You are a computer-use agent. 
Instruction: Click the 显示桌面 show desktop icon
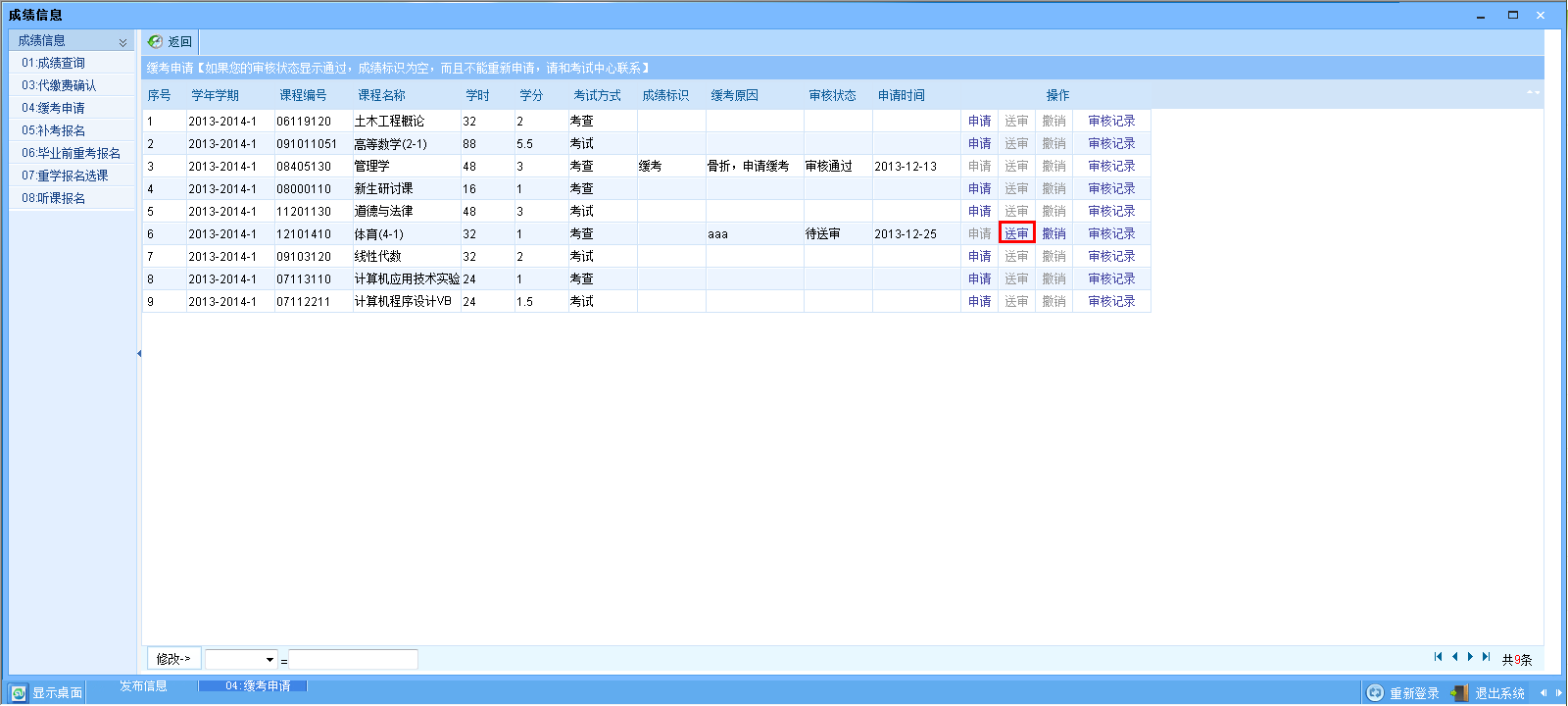(x=19, y=693)
